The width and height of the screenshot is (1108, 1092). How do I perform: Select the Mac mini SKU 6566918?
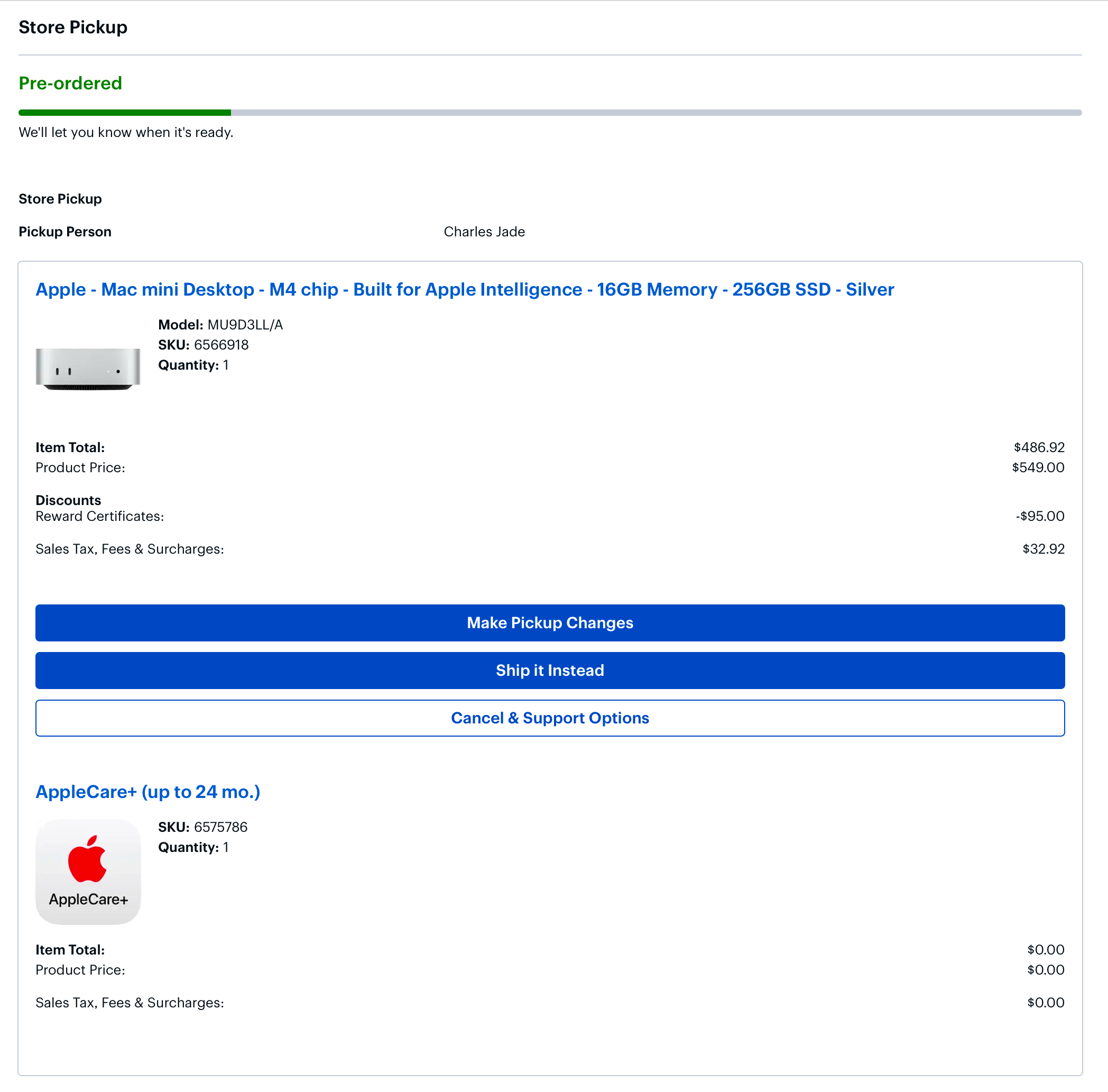point(221,345)
